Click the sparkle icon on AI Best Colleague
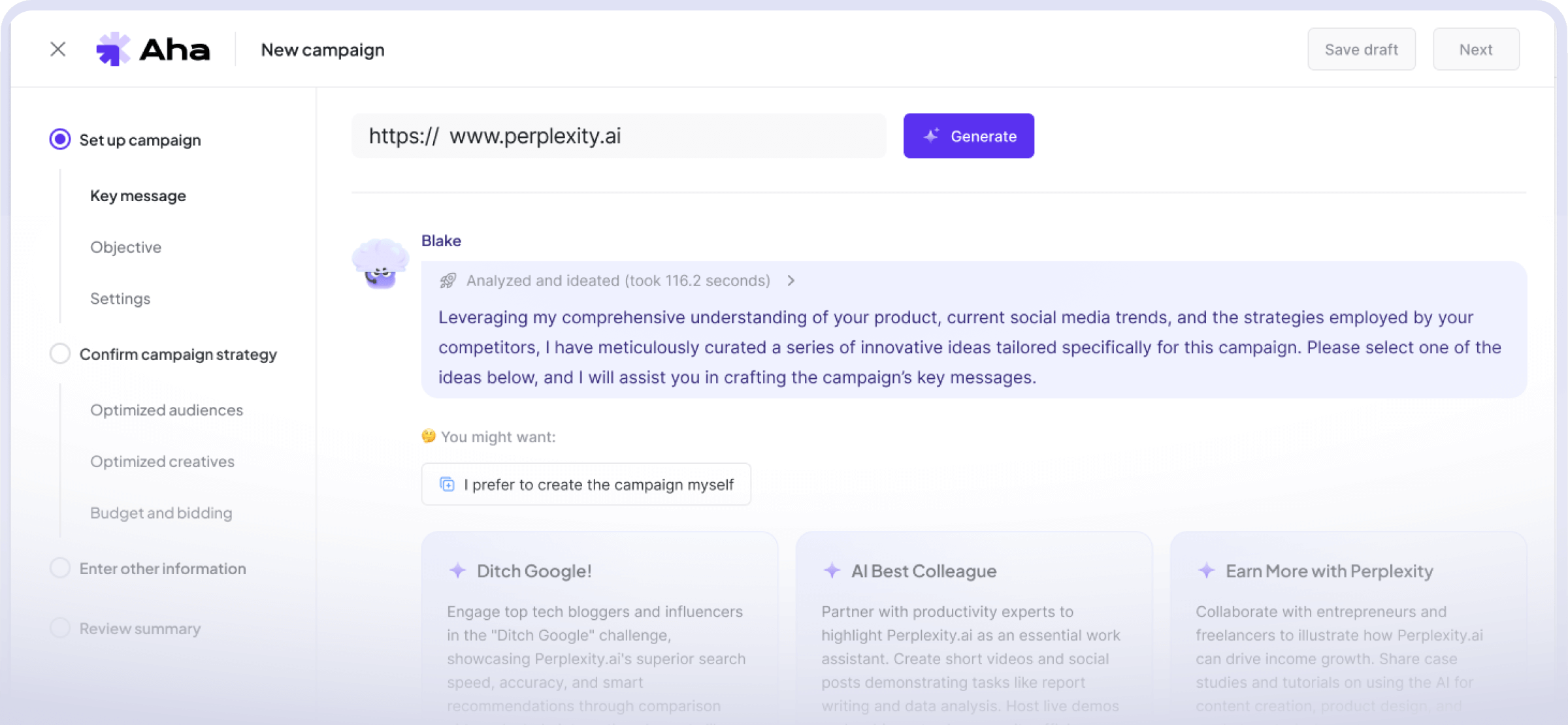The image size is (1568, 725). pyautogui.click(x=832, y=570)
